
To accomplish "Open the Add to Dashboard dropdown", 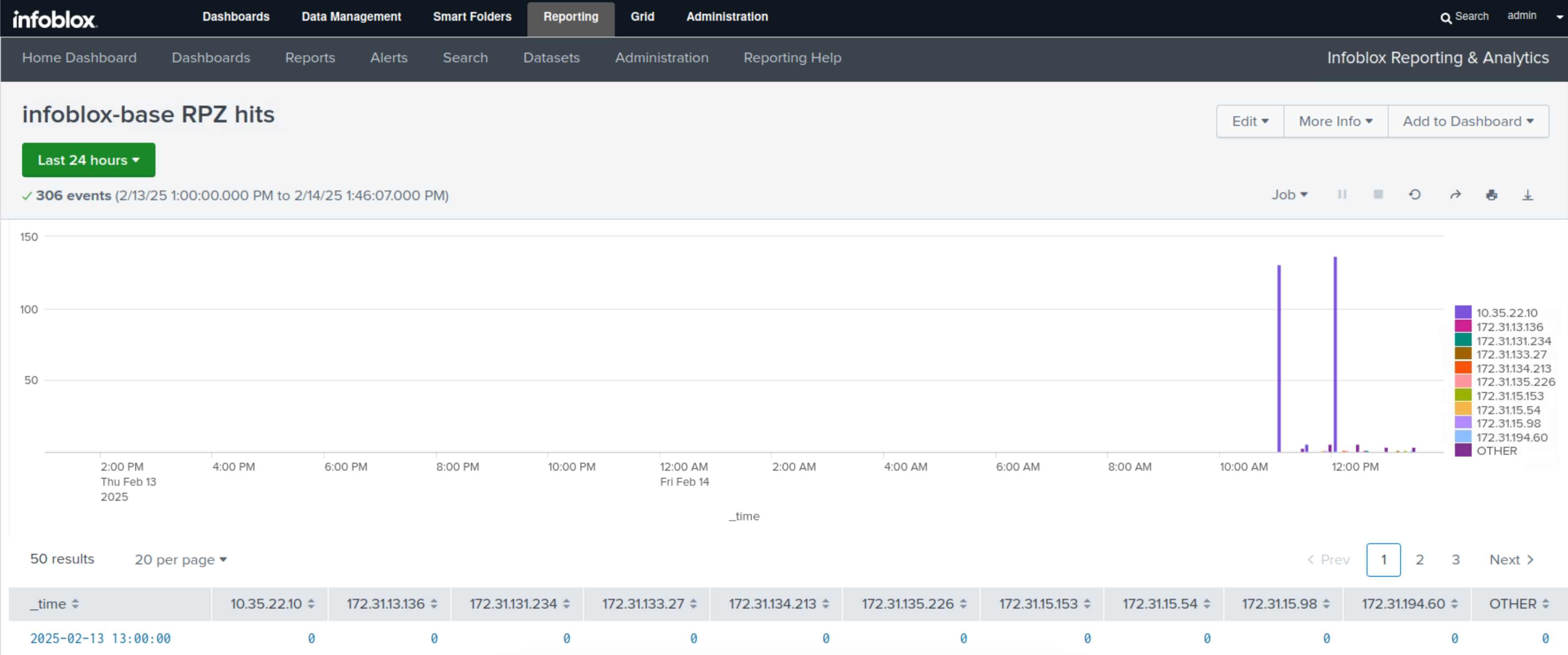I will (x=1468, y=121).
